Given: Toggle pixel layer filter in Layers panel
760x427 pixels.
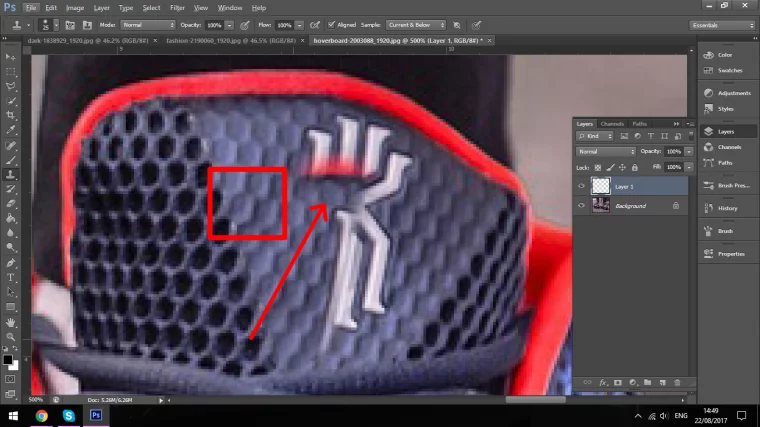Looking at the screenshot, I should (x=624, y=136).
